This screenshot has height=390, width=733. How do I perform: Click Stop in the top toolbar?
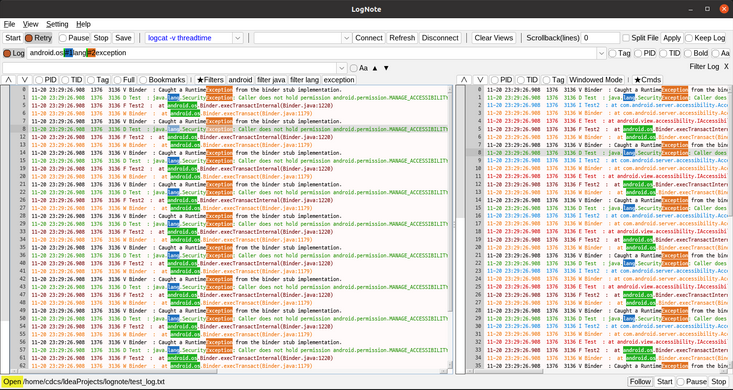[101, 38]
